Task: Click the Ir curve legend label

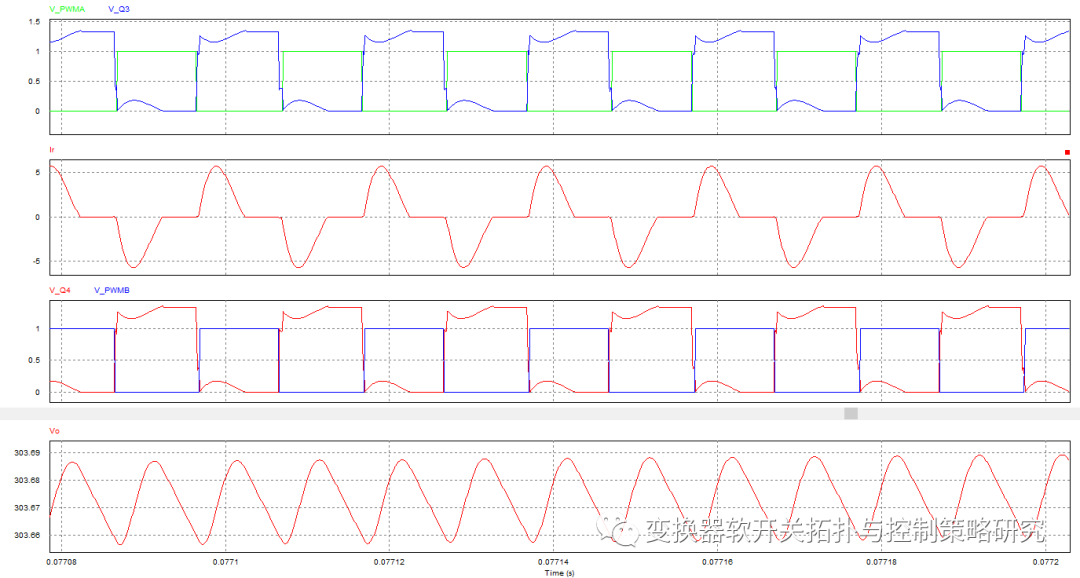Action: point(52,149)
